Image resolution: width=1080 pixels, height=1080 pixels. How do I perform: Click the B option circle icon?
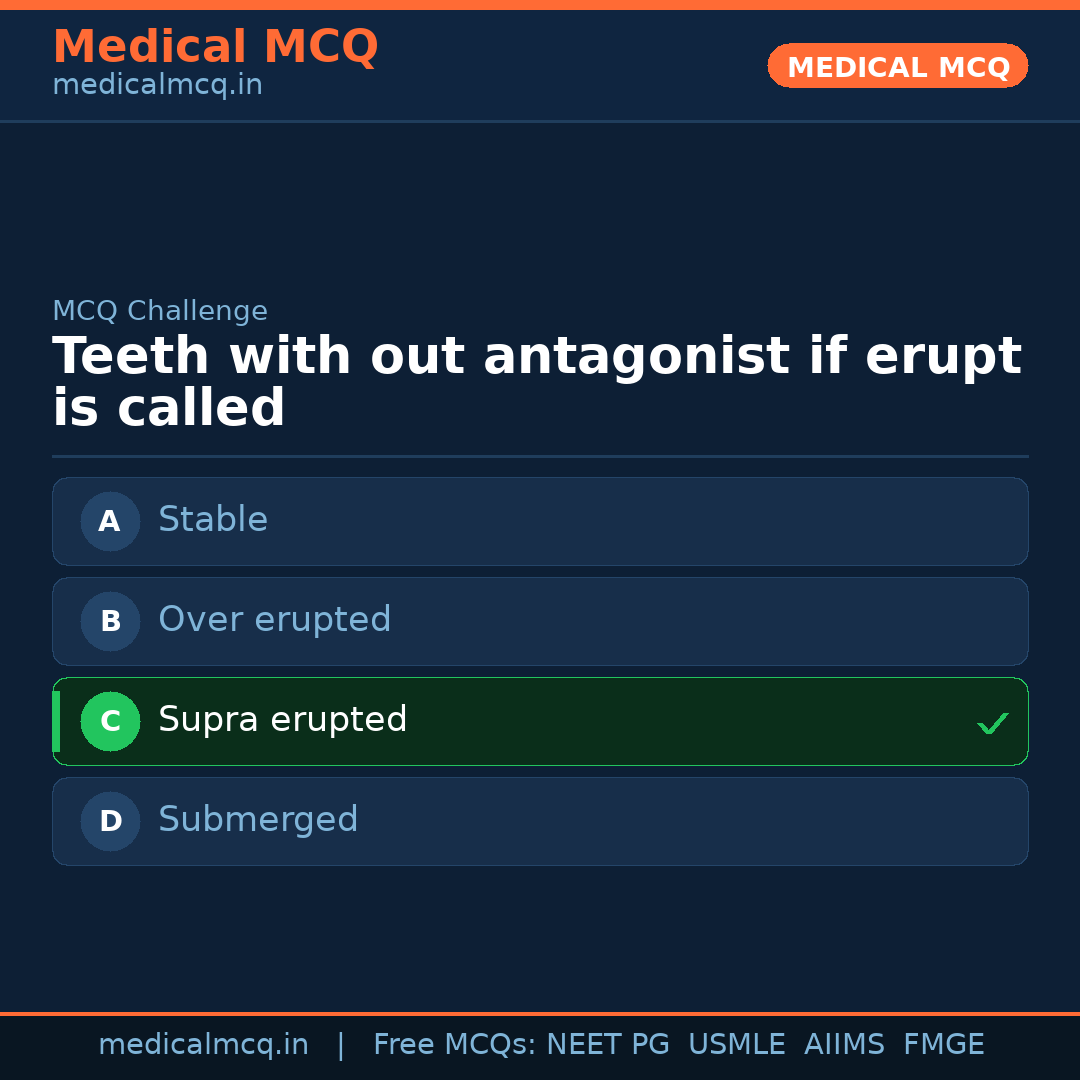(x=110, y=621)
